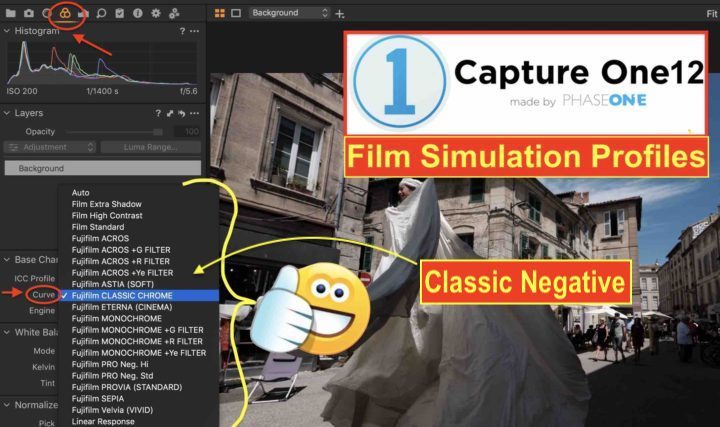
Task: Click the histogram graph display
Action: point(102,63)
